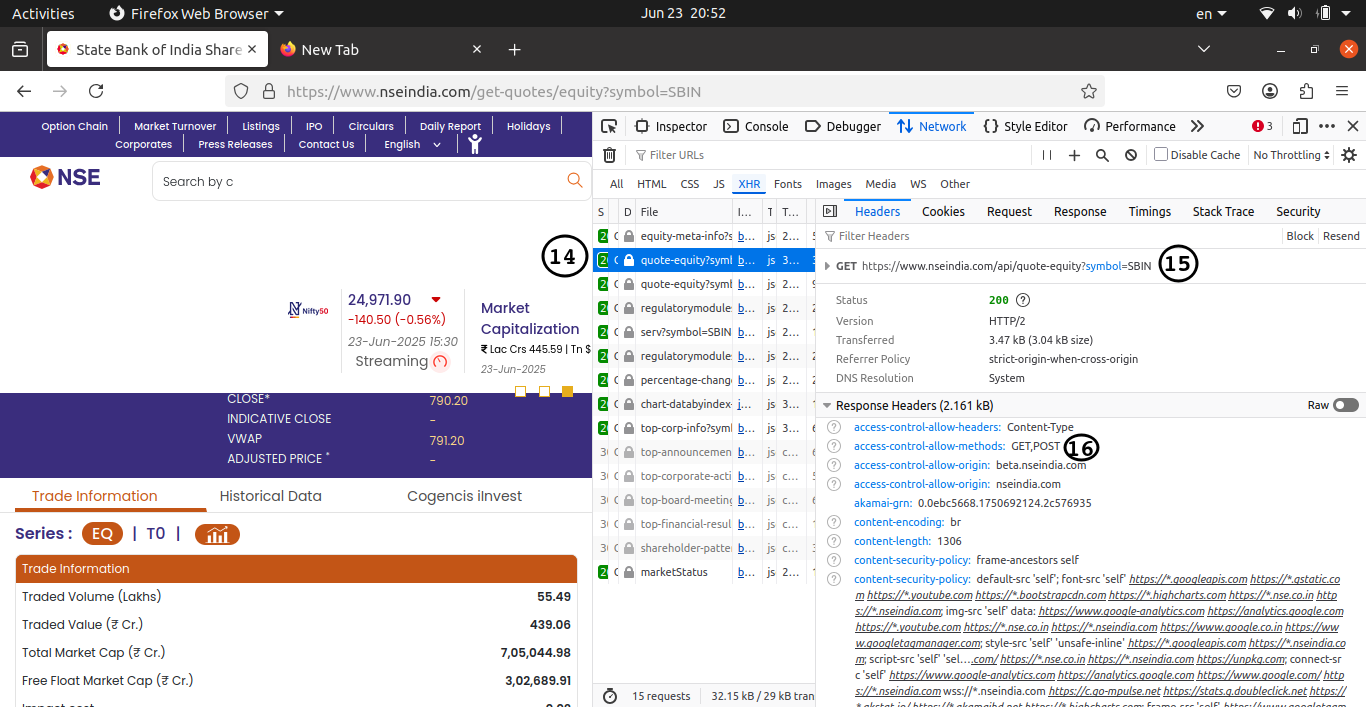This screenshot has width=1366, height=707.
Task: Show more DevTools tools chevron
Action: (x=1197, y=126)
